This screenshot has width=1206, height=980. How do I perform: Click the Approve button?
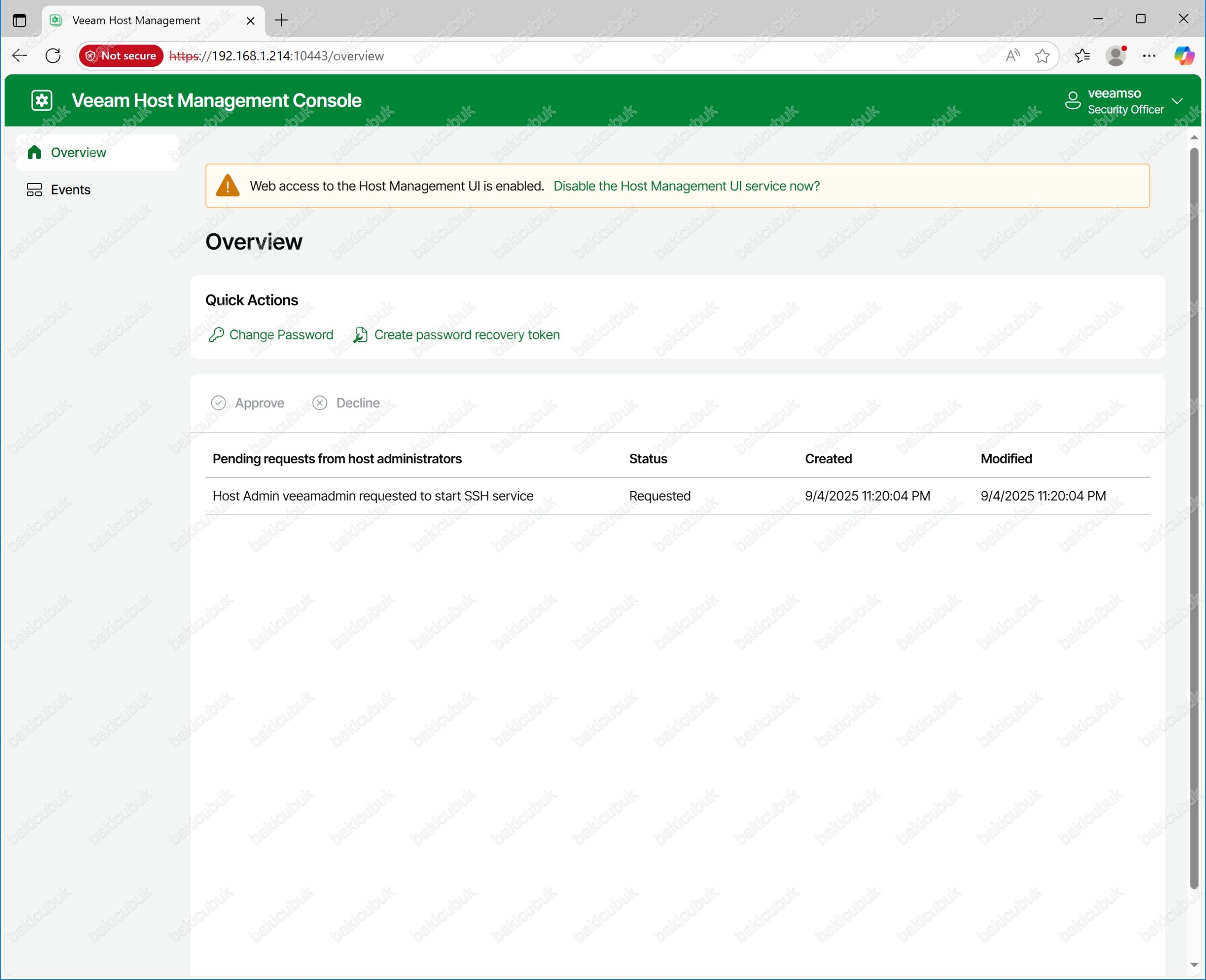(x=248, y=403)
